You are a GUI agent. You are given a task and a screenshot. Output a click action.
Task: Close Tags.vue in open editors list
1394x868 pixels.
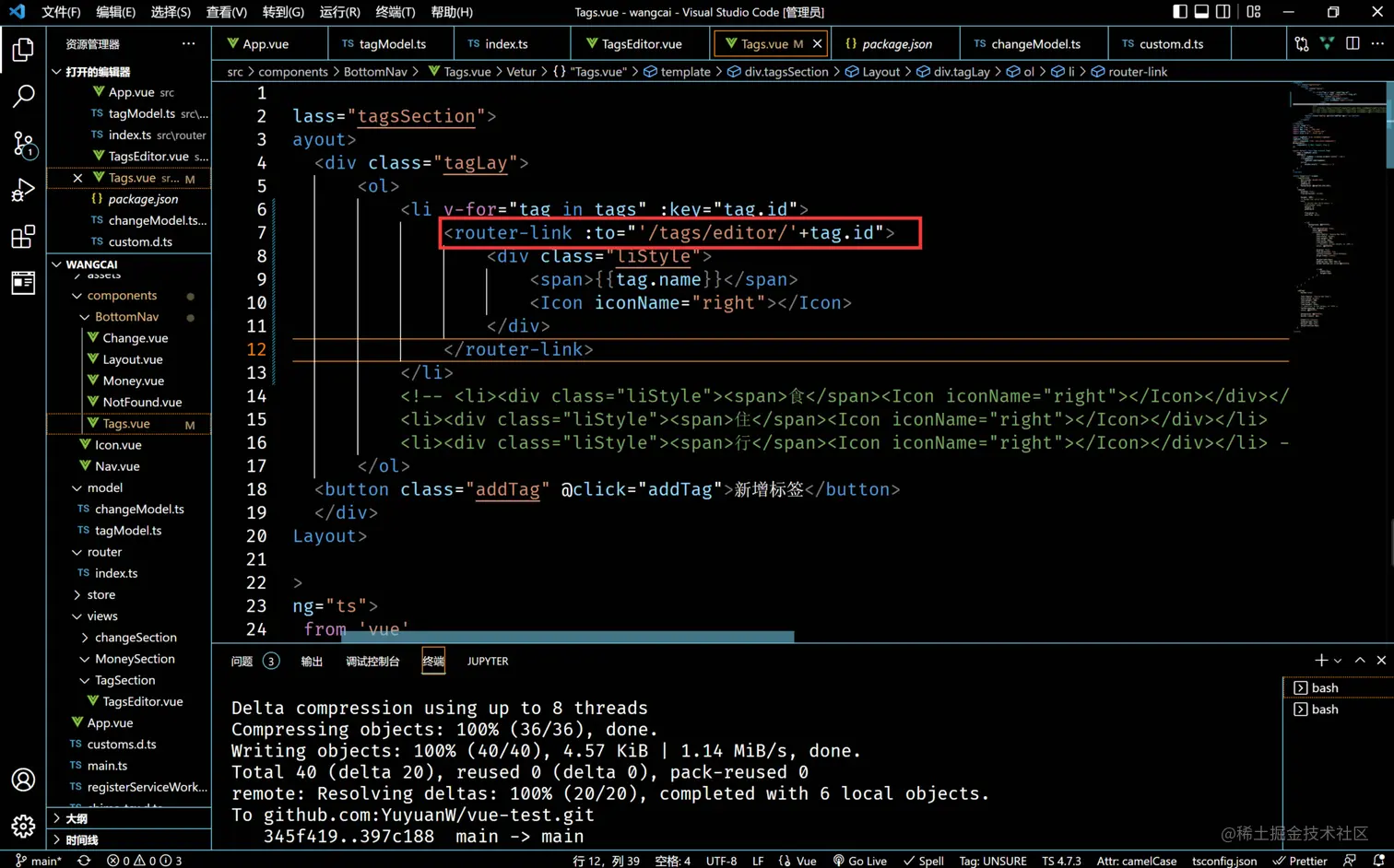click(x=77, y=178)
